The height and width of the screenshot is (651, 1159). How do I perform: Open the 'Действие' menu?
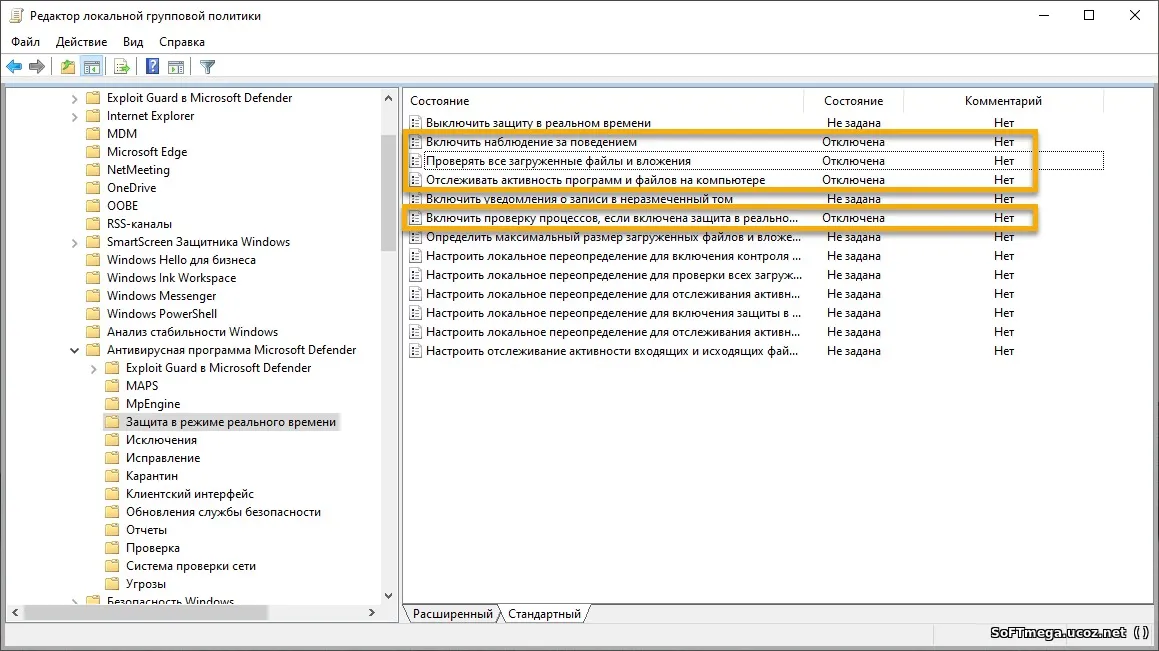point(80,42)
